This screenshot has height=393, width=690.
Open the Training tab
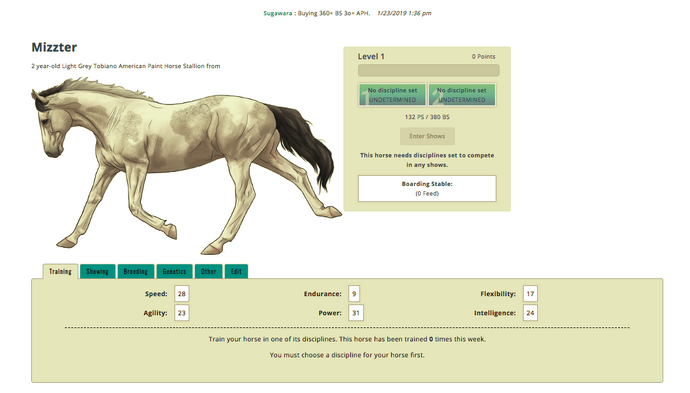tap(60, 271)
